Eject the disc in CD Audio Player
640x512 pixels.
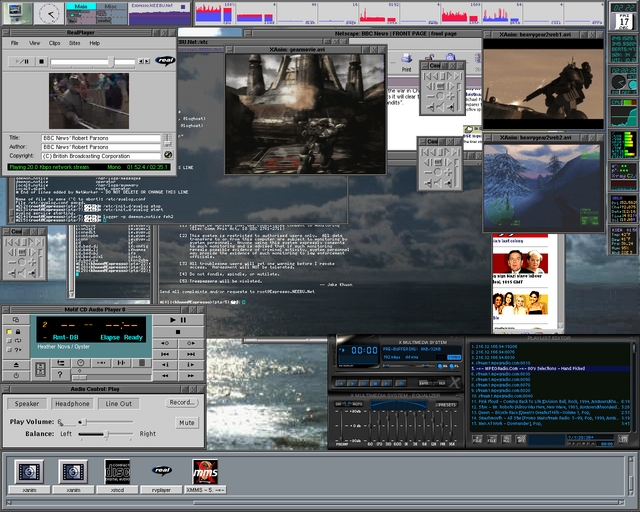[x=16, y=365]
